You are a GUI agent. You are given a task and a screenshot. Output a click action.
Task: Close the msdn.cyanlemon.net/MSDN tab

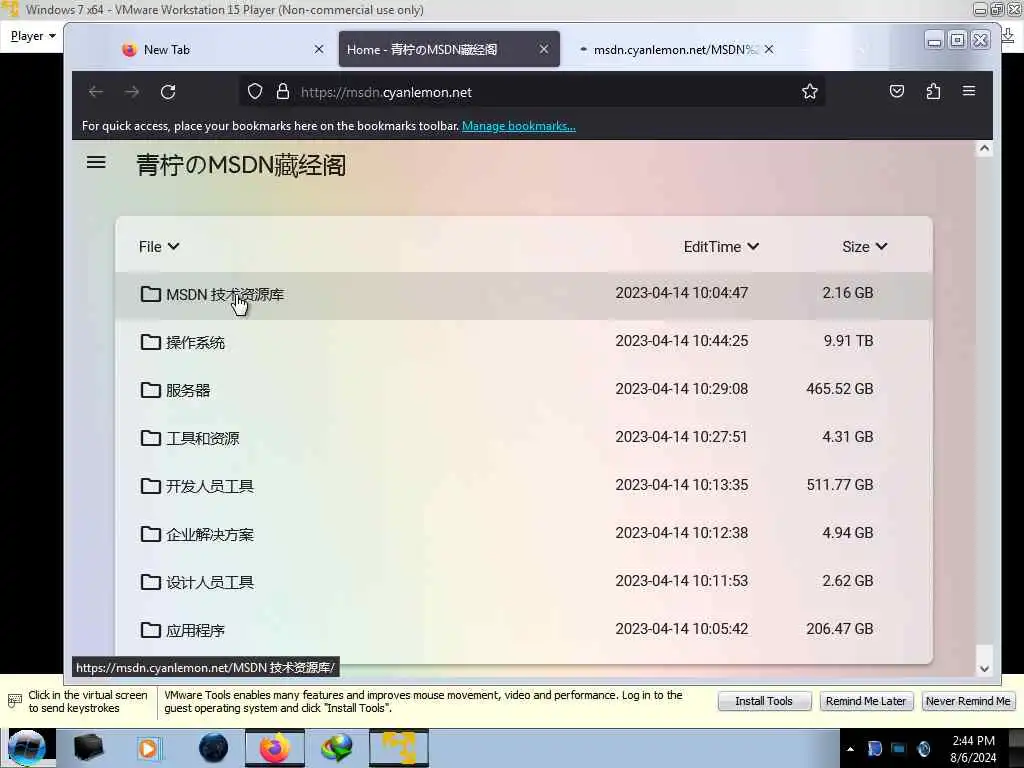(769, 49)
